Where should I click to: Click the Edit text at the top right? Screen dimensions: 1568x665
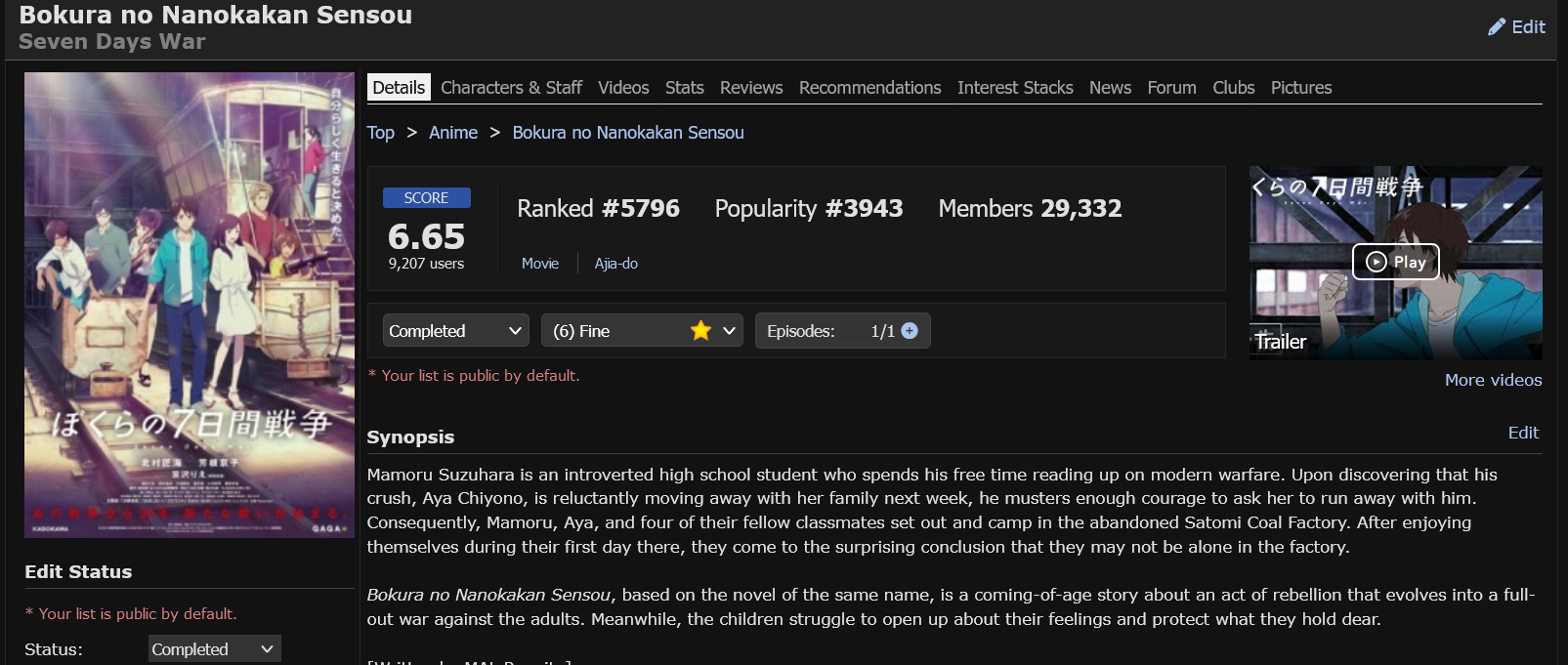1528,27
